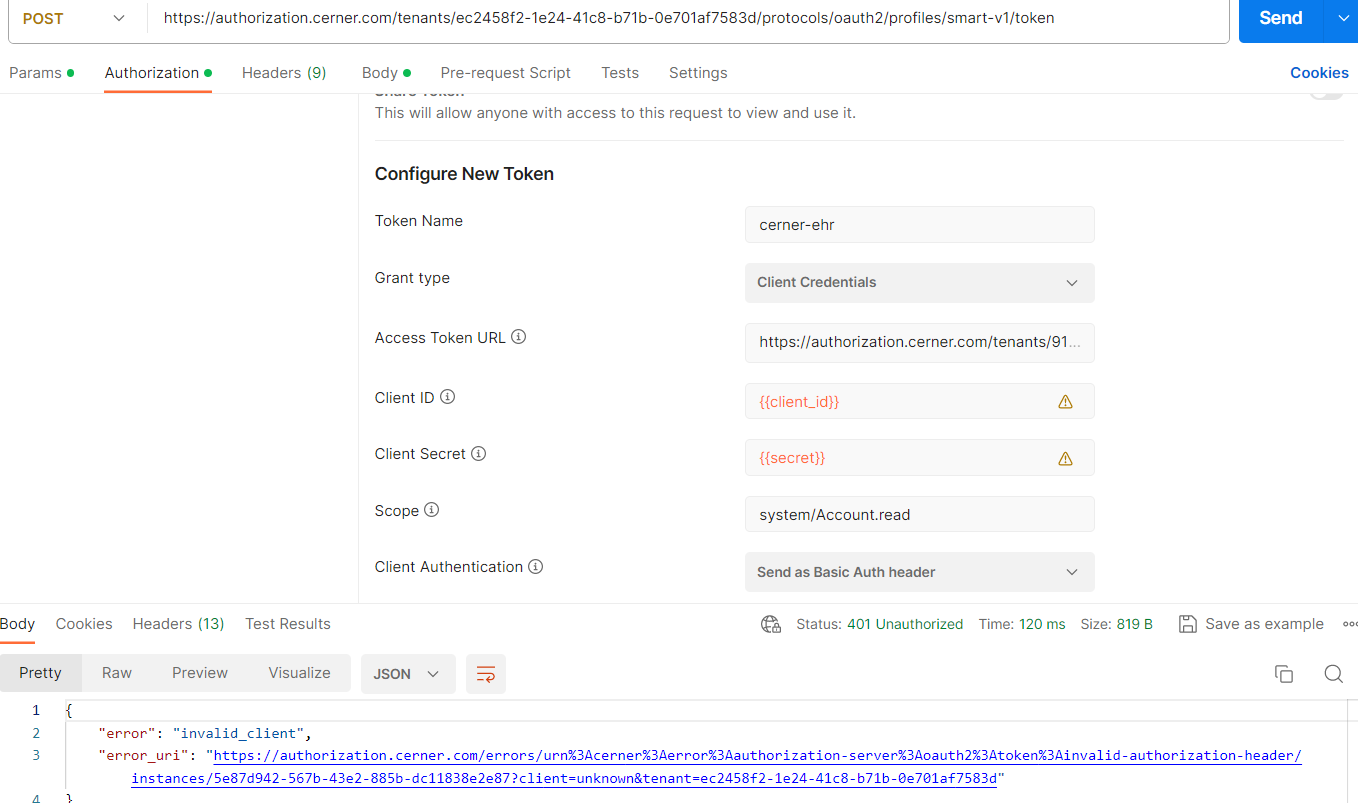Click the cookies globe icon near Status
This screenshot has width=1358, height=812.
(770, 623)
